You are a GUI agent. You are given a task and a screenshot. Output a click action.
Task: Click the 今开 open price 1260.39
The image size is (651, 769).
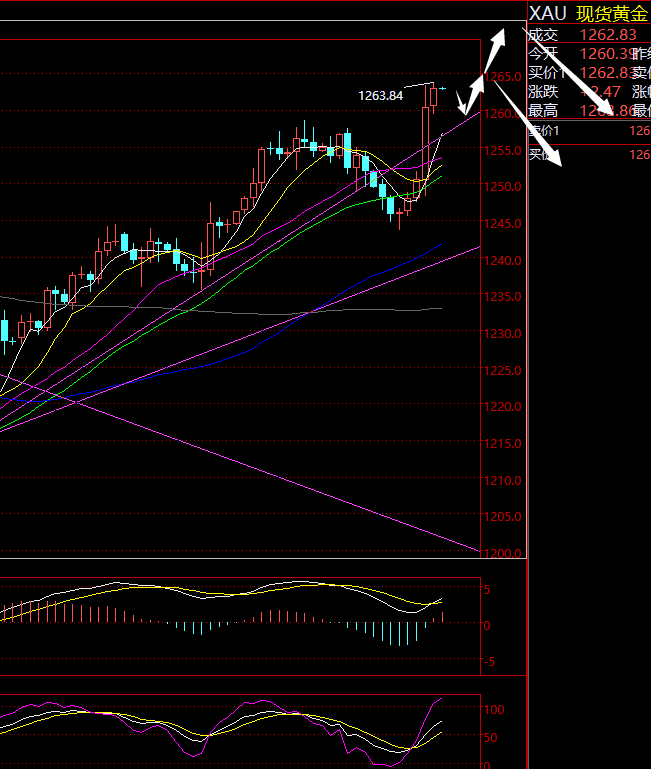tap(606, 53)
